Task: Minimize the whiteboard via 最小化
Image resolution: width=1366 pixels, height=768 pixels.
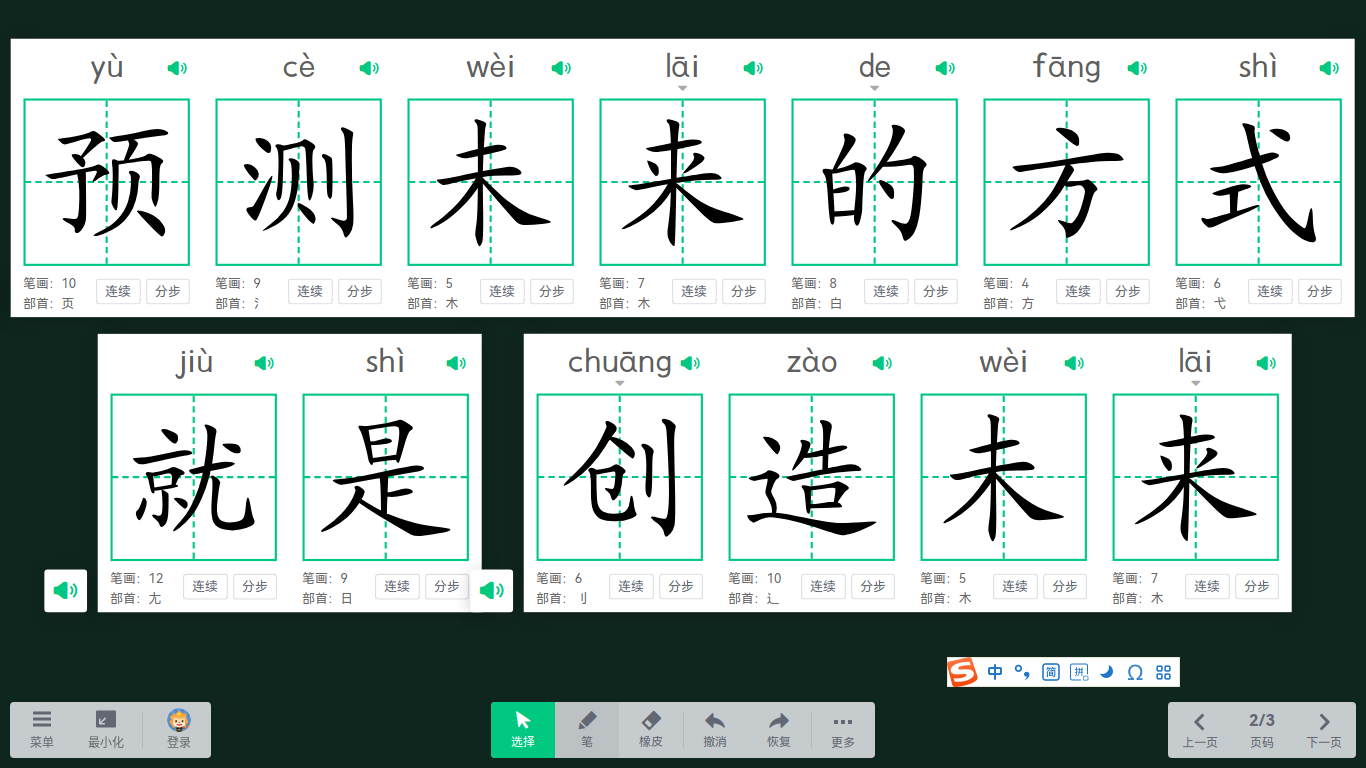Action: 106,730
